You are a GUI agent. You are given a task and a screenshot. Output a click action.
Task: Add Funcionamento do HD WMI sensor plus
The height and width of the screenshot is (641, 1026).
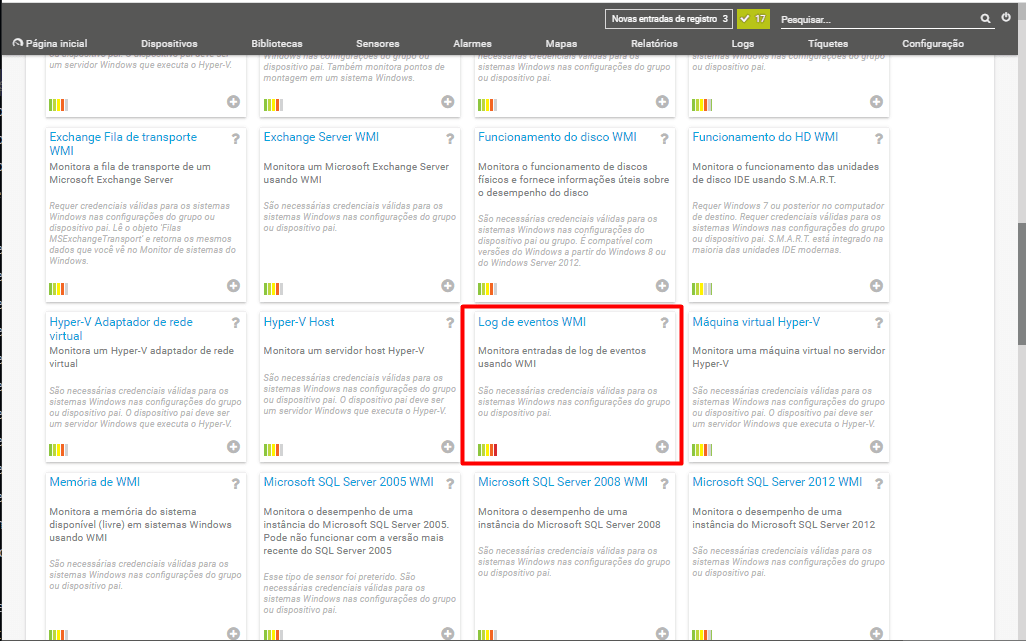[877, 286]
